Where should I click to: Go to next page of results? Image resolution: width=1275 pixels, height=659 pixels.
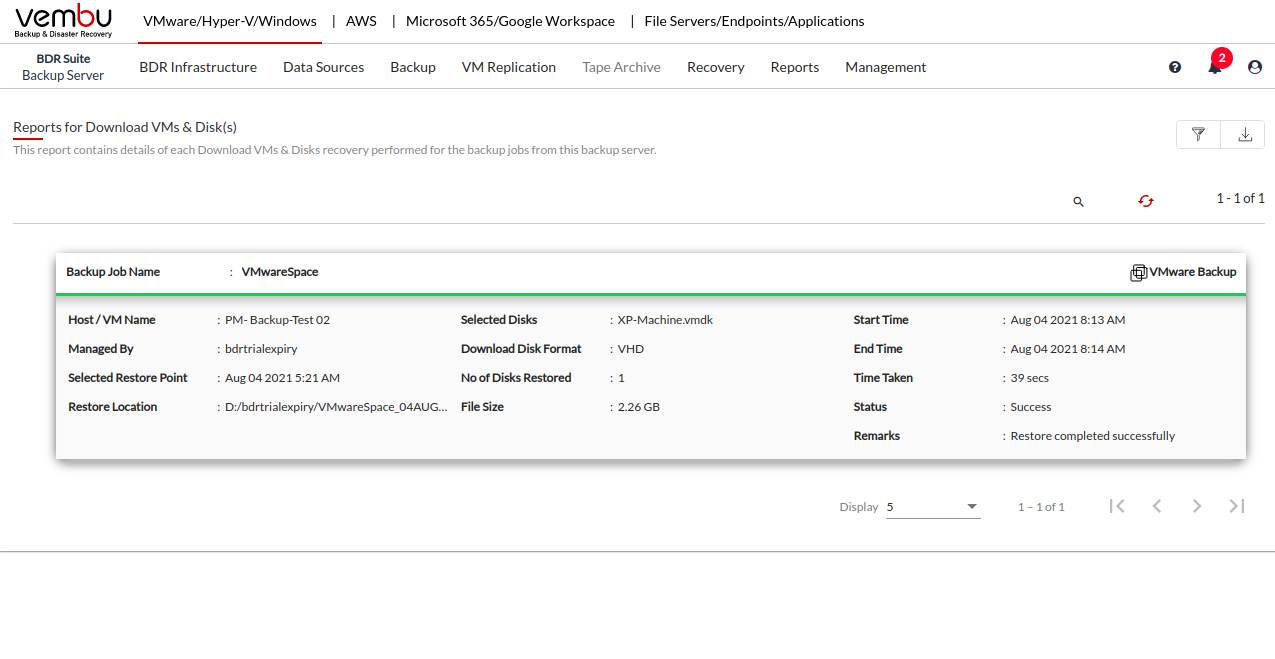(1197, 506)
